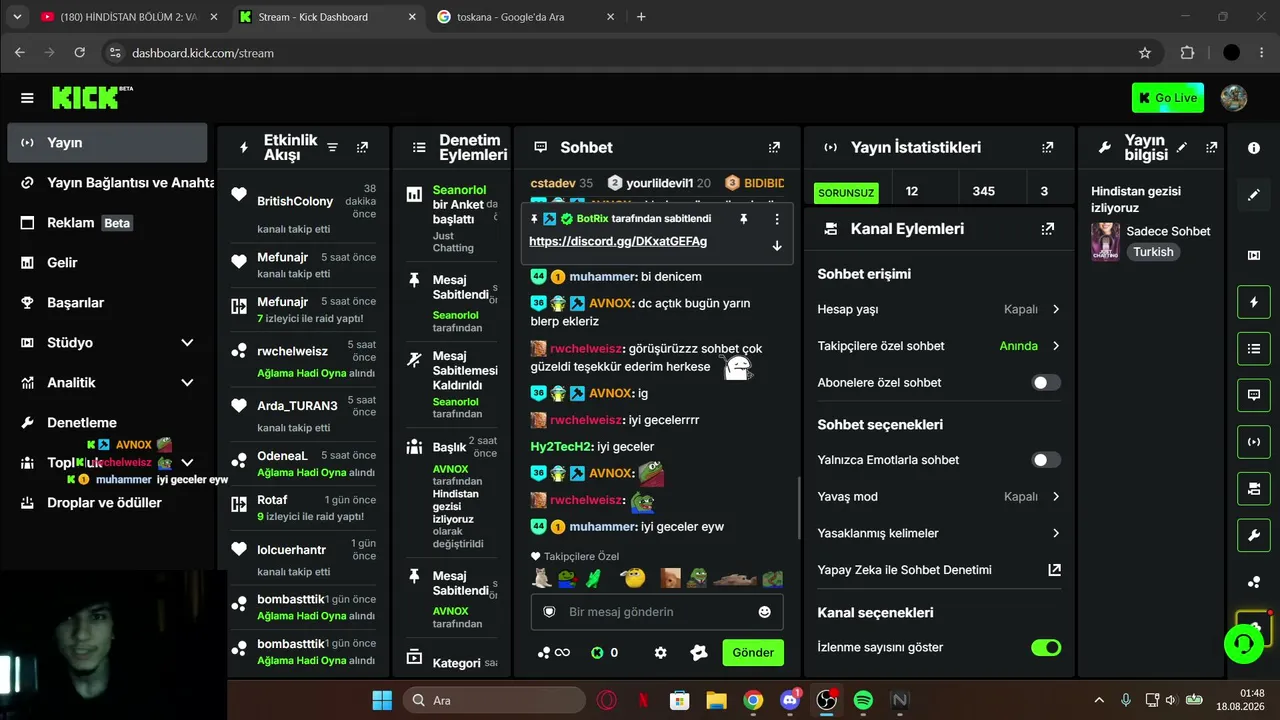The width and height of the screenshot is (1280, 720).
Task: Enable Yalnızca Emotlarla sohbet toggle
Action: pos(1046,460)
